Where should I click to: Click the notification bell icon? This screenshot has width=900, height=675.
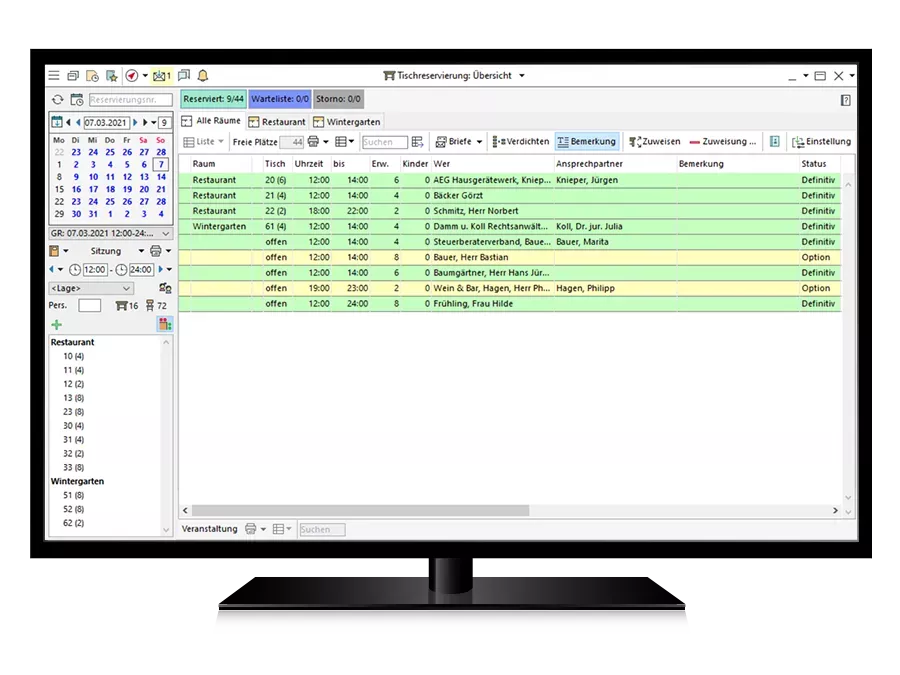pos(203,76)
